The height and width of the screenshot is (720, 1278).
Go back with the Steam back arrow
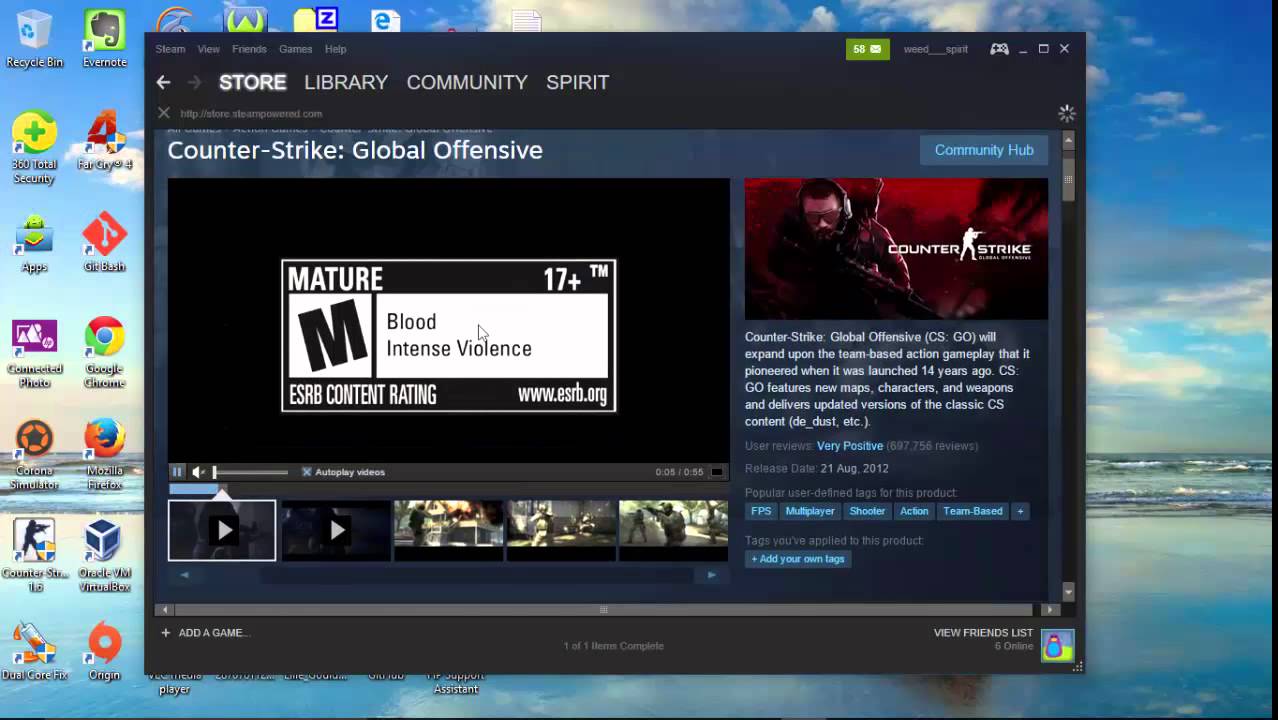pyautogui.click(x=163, y=82)
